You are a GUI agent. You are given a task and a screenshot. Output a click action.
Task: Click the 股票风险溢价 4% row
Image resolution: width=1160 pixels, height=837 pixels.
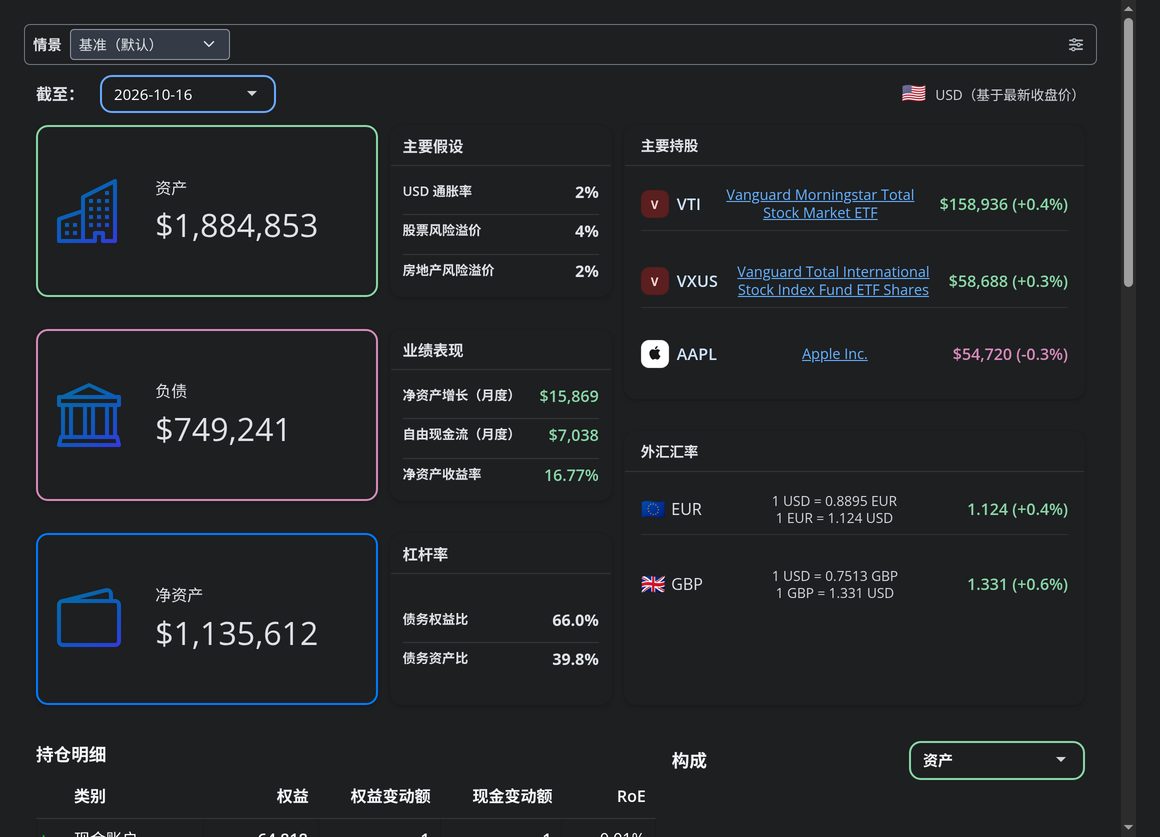[500, 231]
